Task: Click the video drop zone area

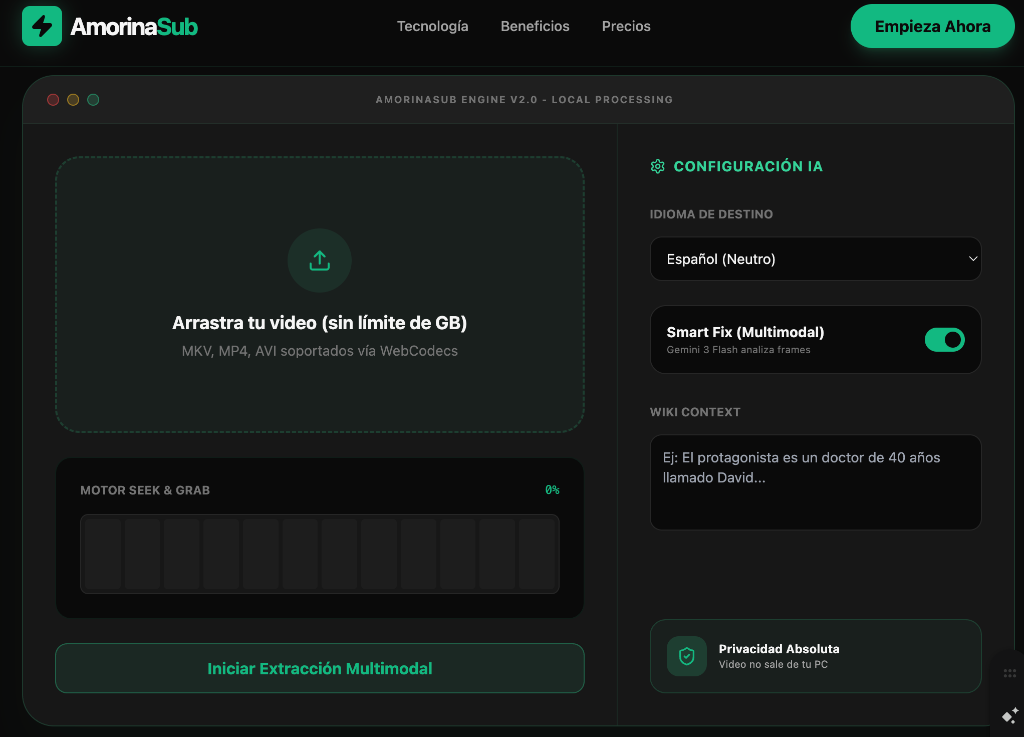Action: [x=319, y=294]
